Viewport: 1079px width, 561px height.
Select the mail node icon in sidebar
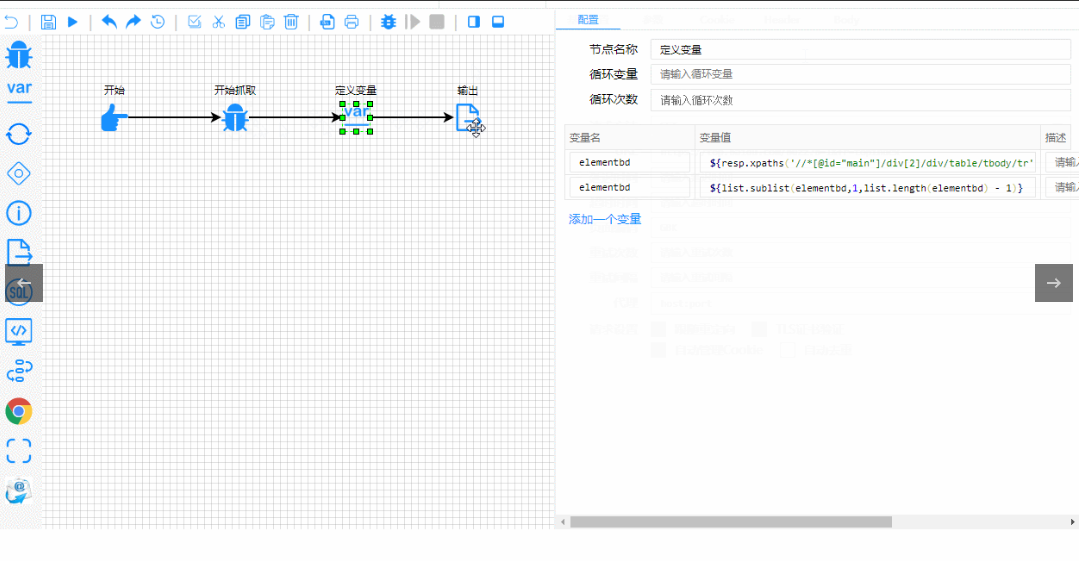19,491
